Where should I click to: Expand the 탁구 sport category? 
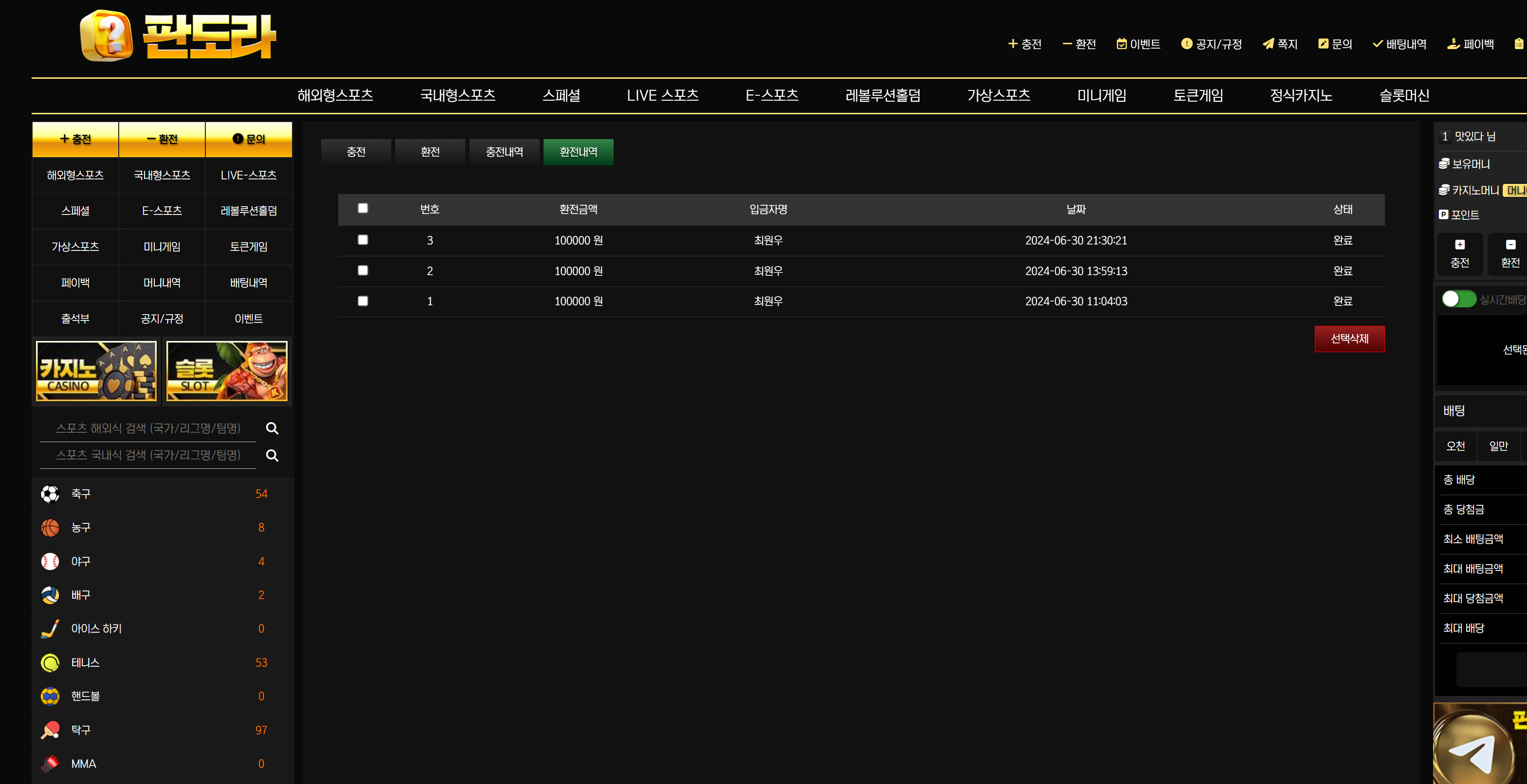[x=81, y=730]
